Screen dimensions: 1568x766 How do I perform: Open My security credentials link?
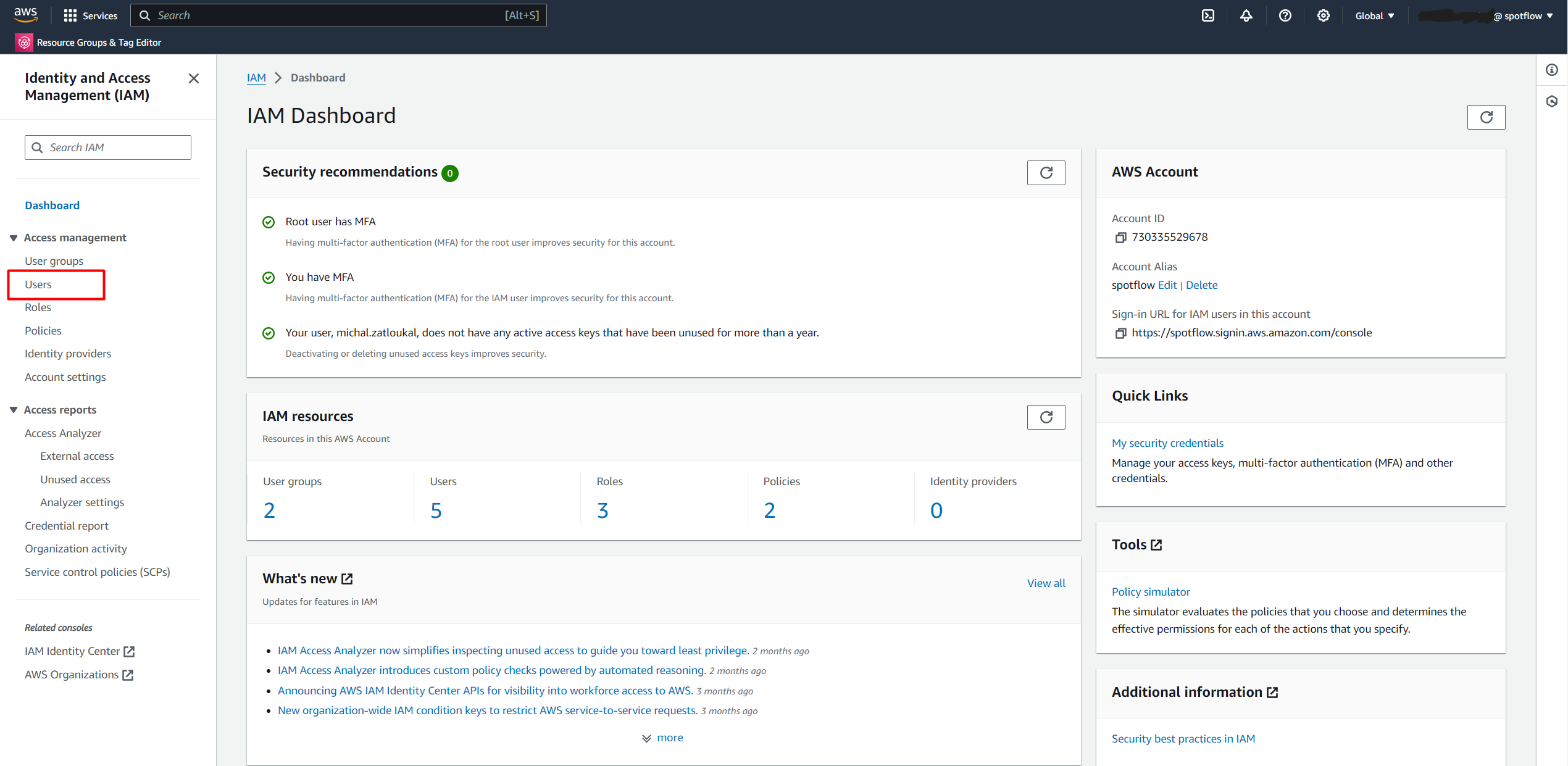click(x=1167, y=443)
